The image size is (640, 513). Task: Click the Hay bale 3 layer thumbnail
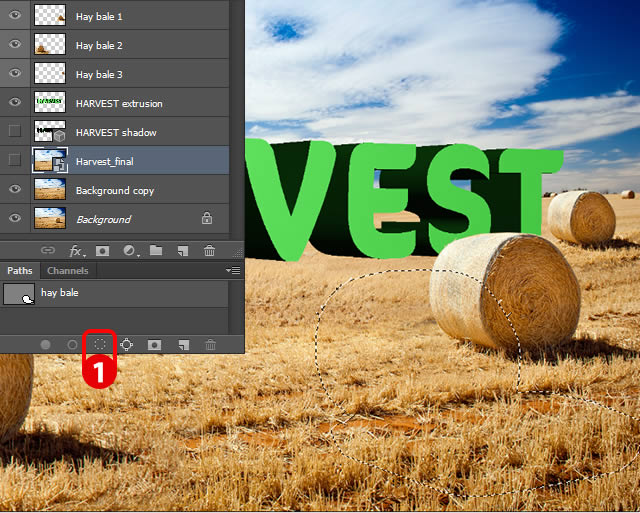(50, 73)
